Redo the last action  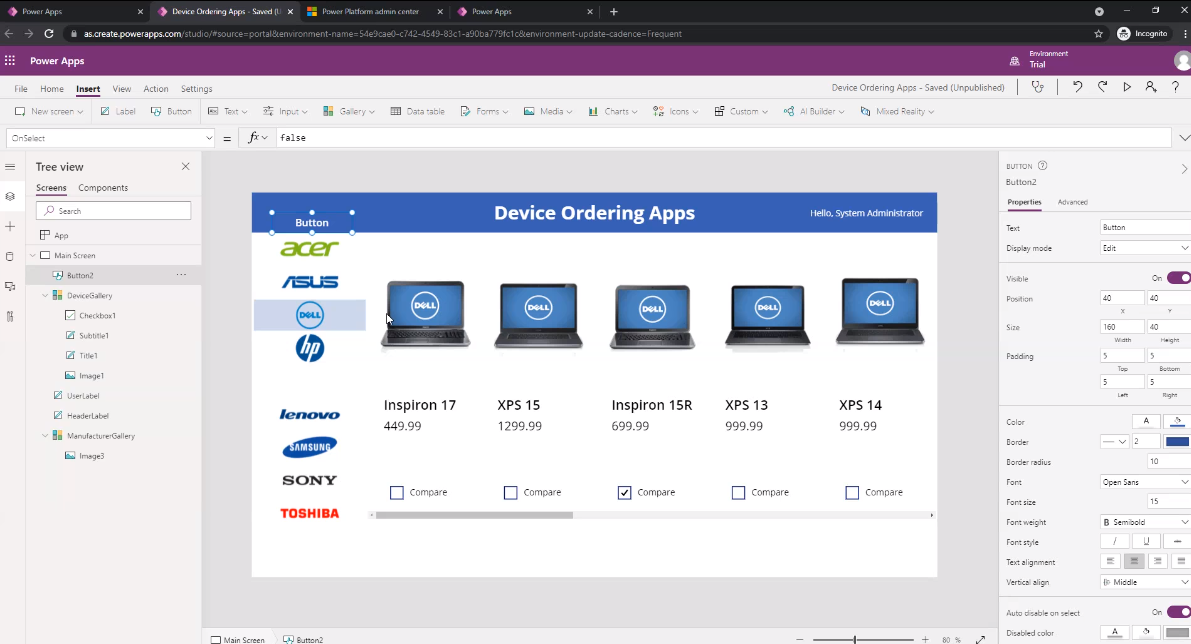(1102, 87)
